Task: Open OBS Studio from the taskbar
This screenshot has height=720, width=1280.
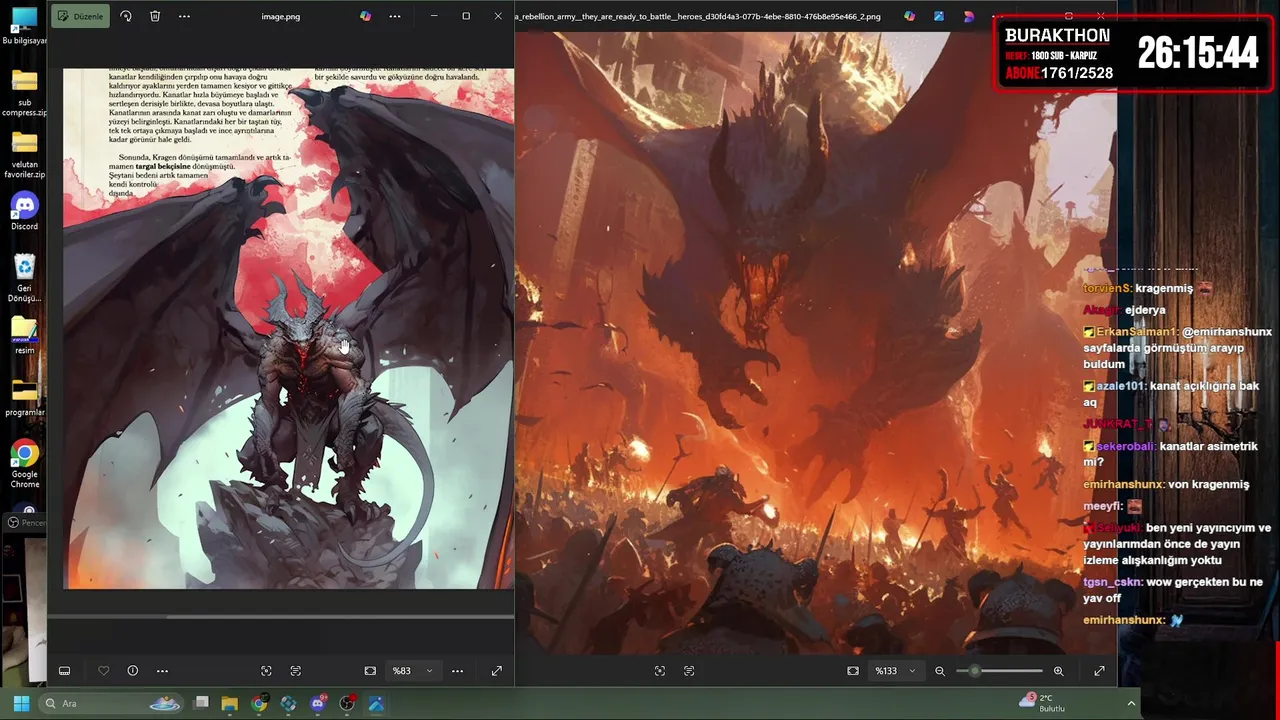Action: (347, 703)
